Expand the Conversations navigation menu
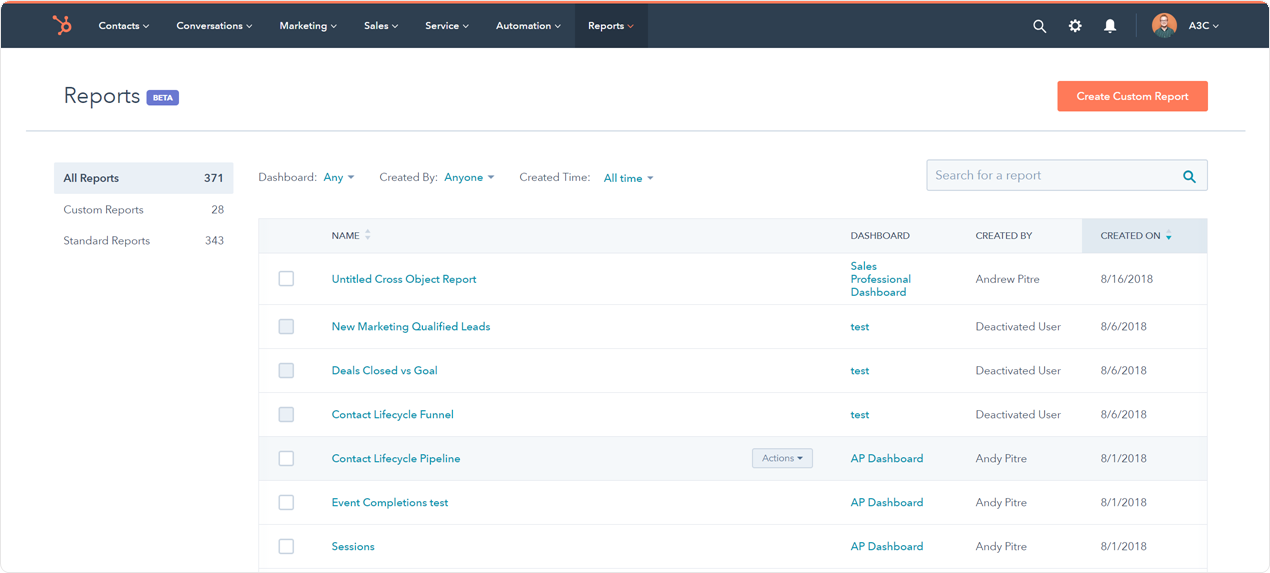Image resolution: width=1270 pixels, height=573 pixels. click(x=214, y=26)
